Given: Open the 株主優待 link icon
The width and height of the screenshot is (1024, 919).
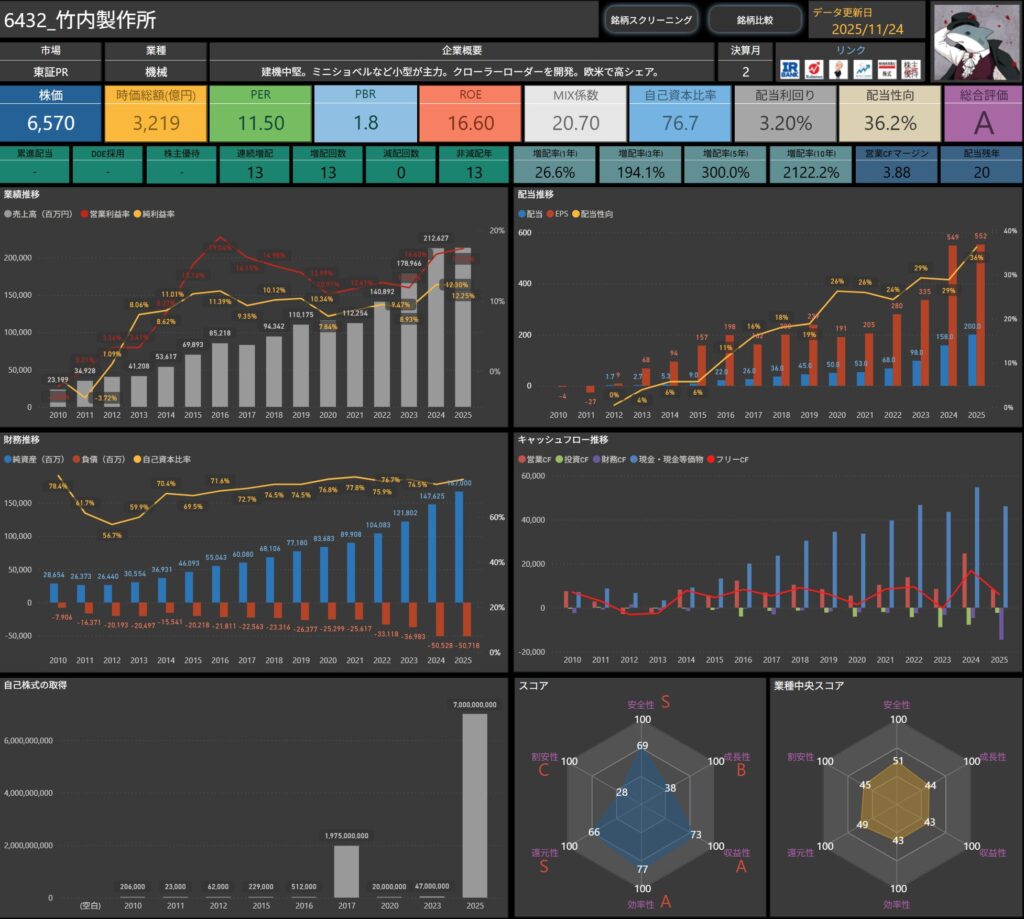Looking at the screenshot, I should pos(909,70).
